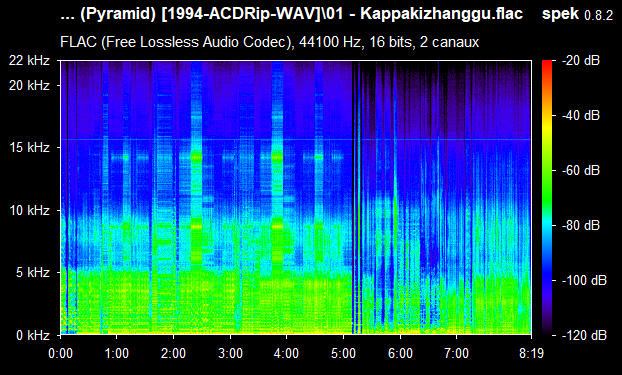
Task: Select the 0 kHz frequency label
Action: point(33,335)
